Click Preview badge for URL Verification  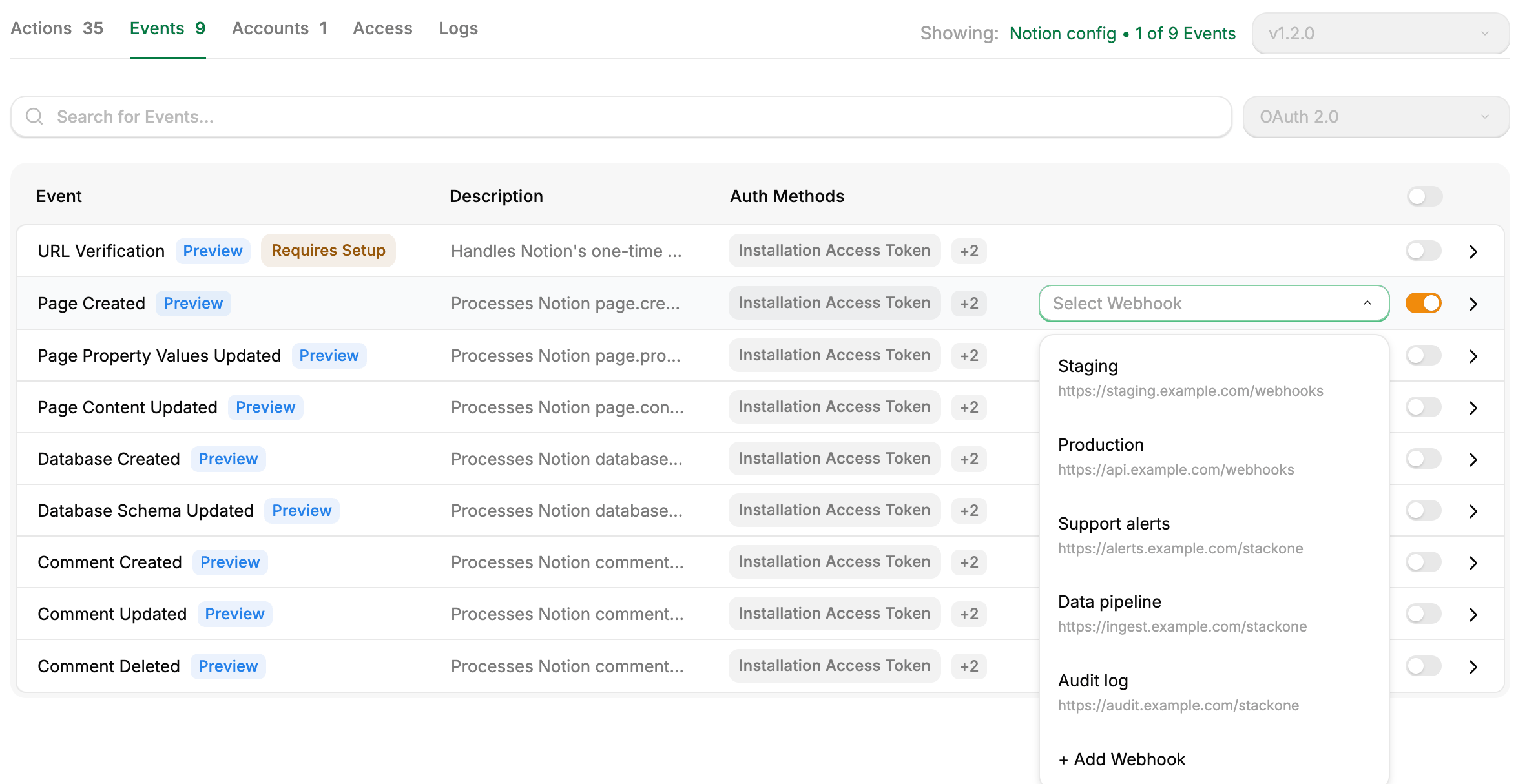tap(213, 251)
